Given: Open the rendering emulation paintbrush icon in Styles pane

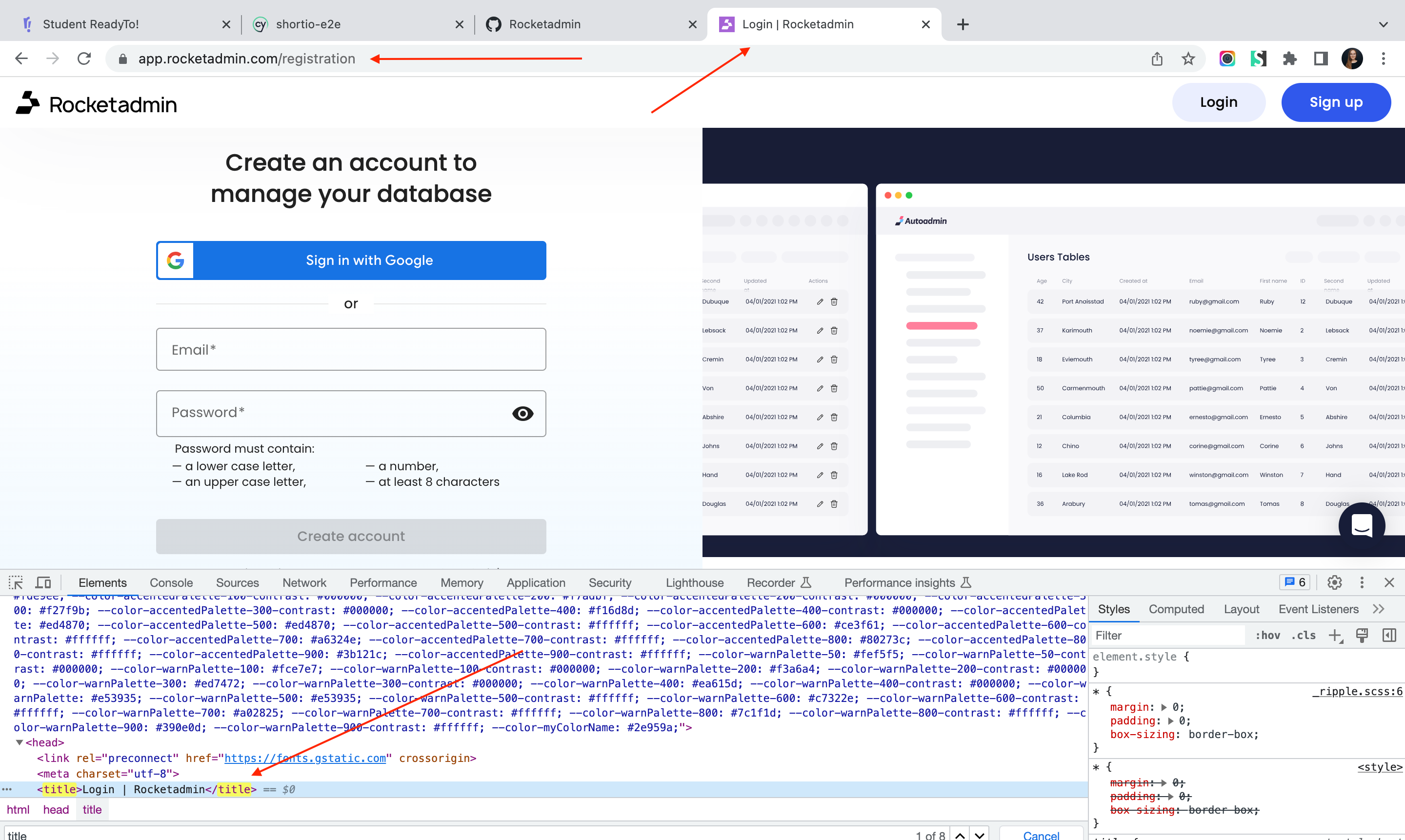Looking at the screenshot, I should coord(1362,635).
